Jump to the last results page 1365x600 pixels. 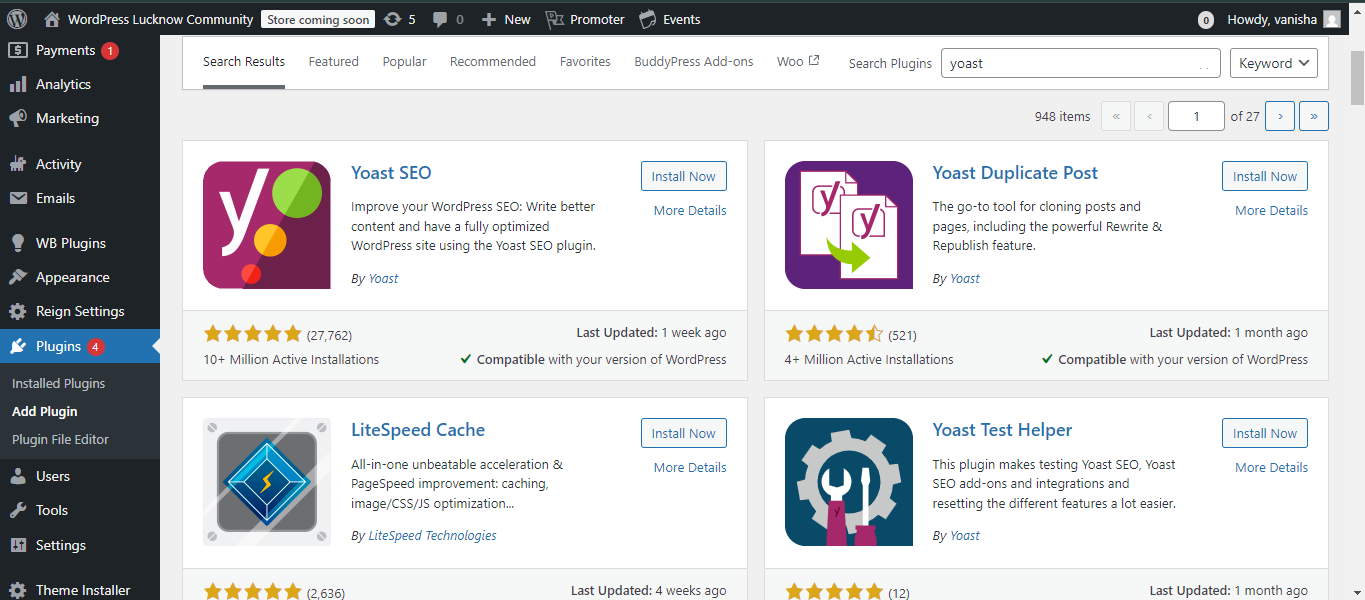point(1313,115)
